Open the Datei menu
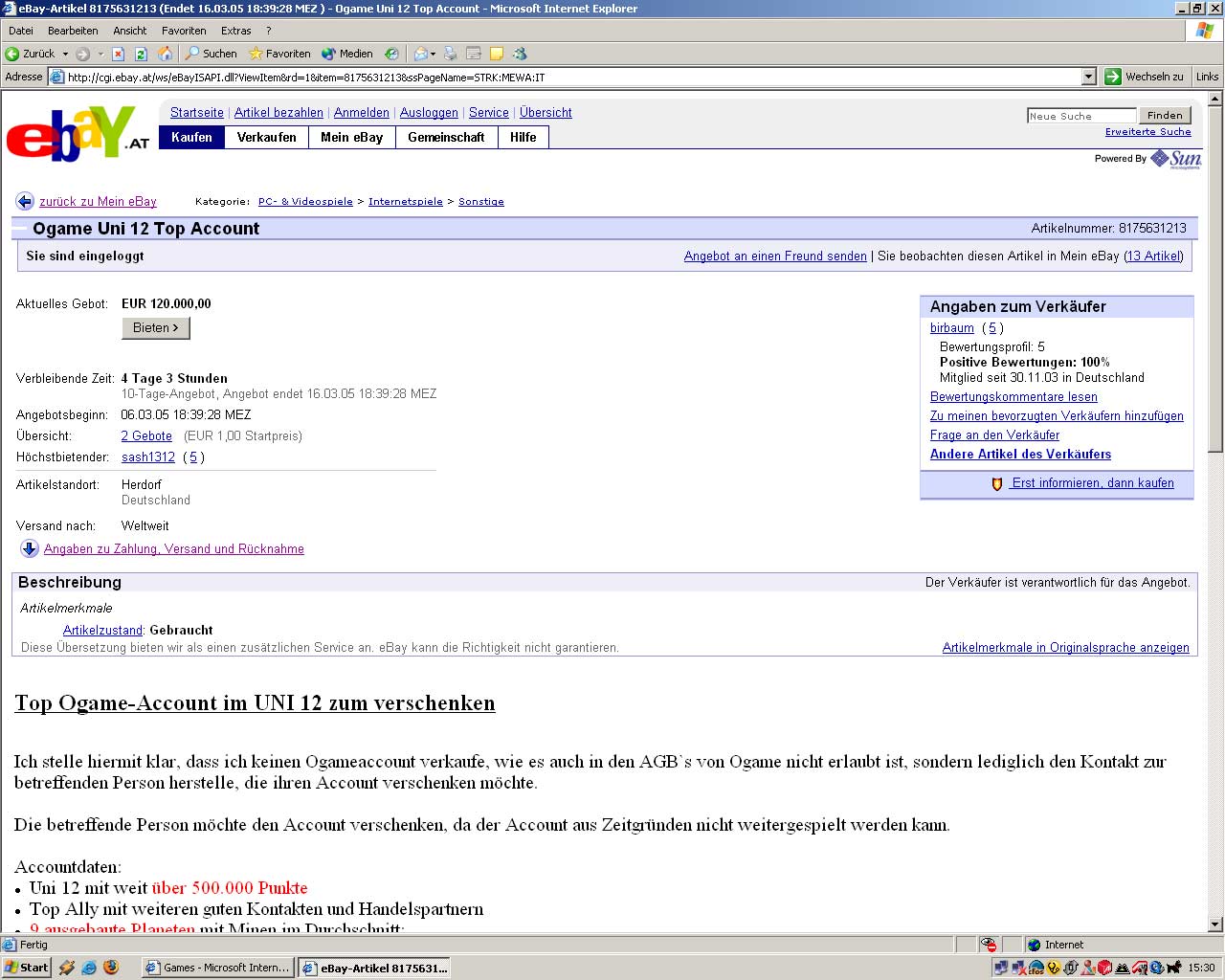Screen dimensions: 1225x980 (20, 31)
